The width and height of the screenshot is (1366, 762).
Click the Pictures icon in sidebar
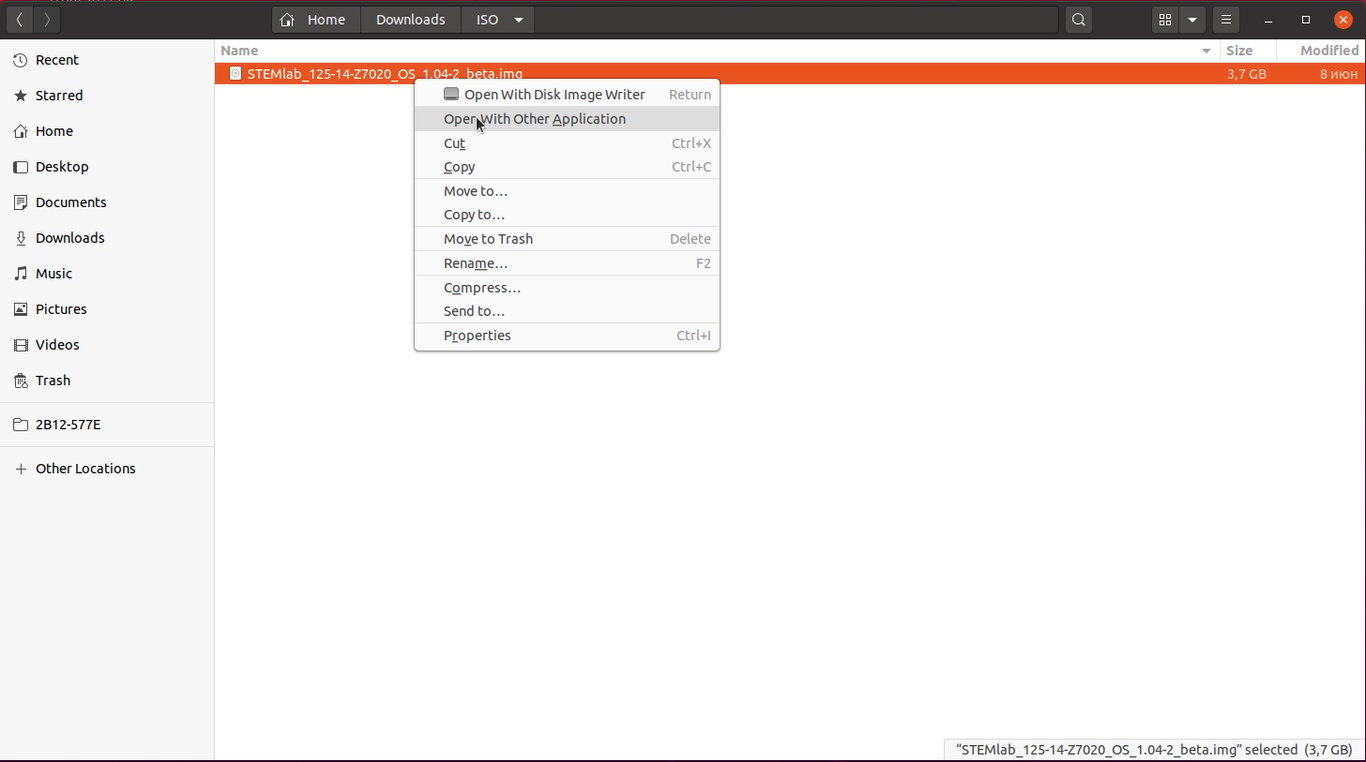click(x=20, y=309)
